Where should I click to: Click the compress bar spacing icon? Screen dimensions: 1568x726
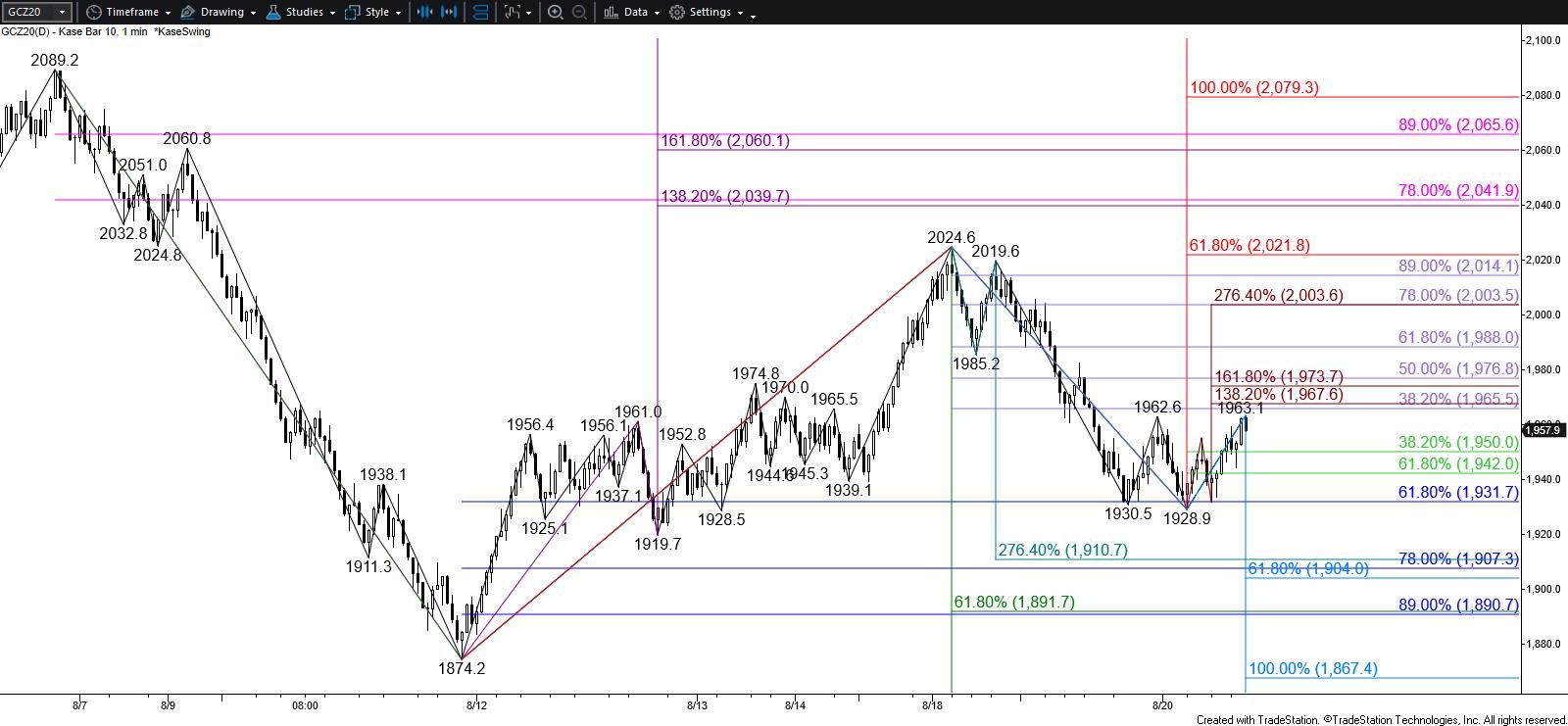[x=424, y=13]
